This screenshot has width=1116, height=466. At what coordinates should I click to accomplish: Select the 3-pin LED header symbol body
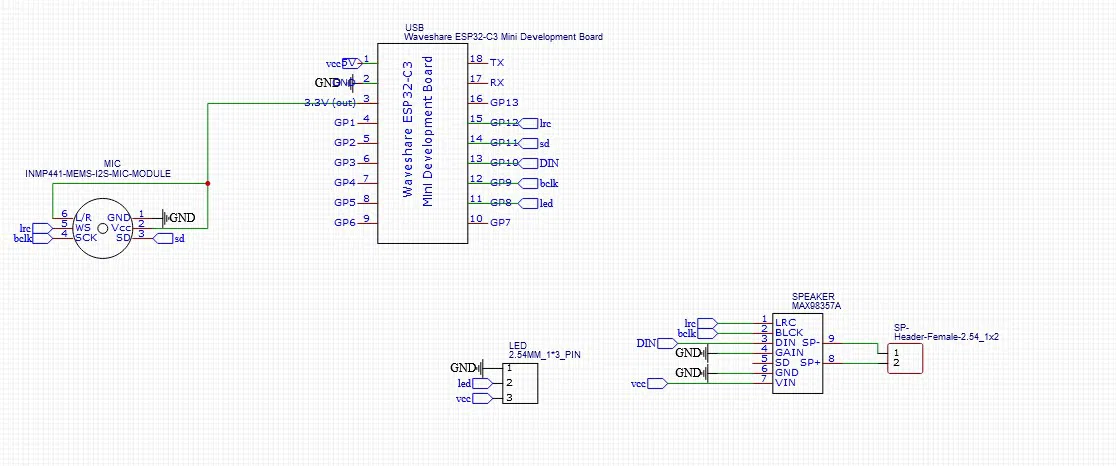(x=520, y=383)
